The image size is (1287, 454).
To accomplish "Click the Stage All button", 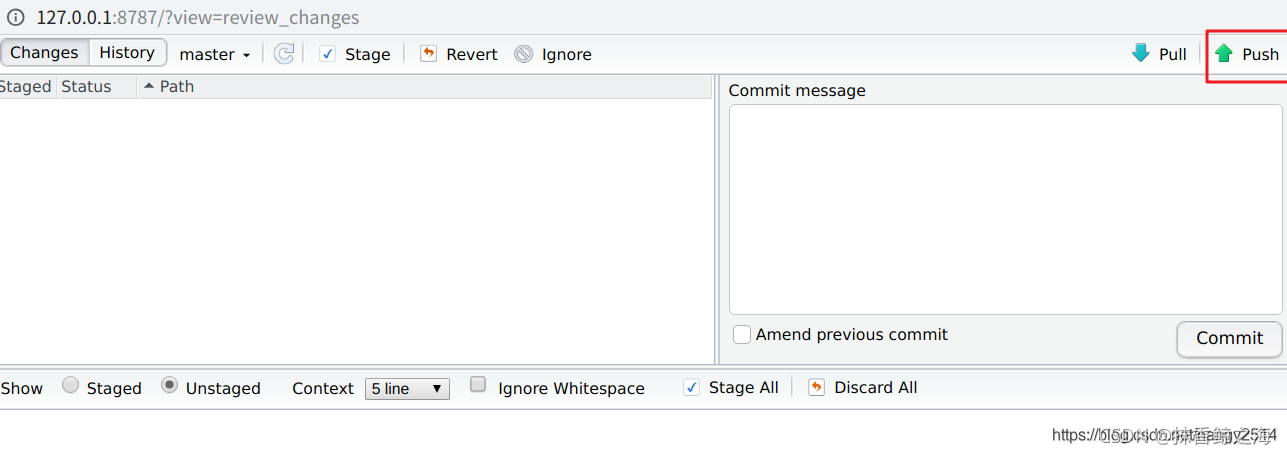I will pyautogui.click(x=731, y=387).
